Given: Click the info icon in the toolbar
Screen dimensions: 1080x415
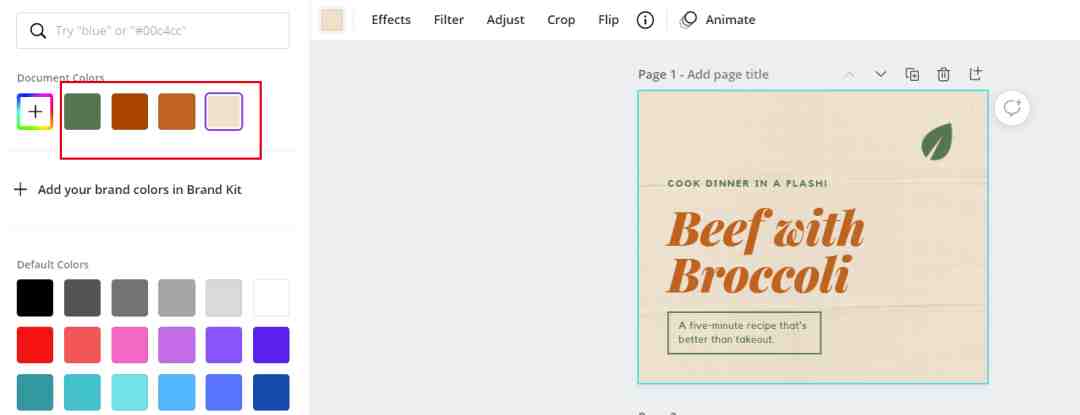Looking at the screenshot, I should (645, 20).
